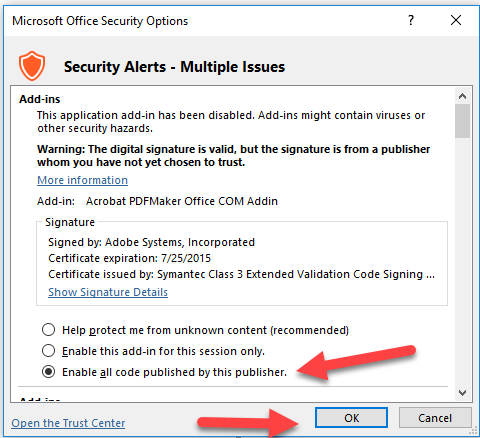Select Enable all code published by publisher
Screen dimensions: 480x438
[x=164, y=372]
